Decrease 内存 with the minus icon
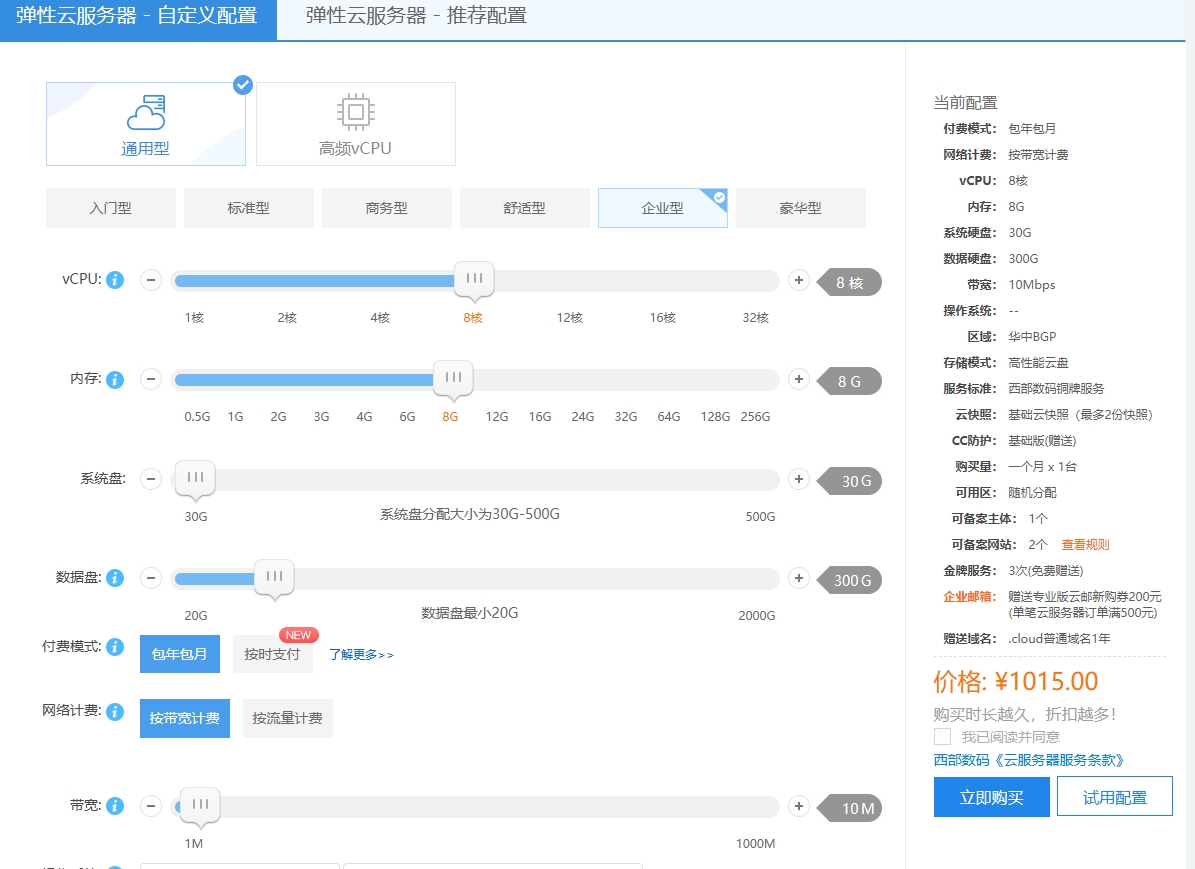The width and height of the screenshot is (1195, 869). (151, 379)
